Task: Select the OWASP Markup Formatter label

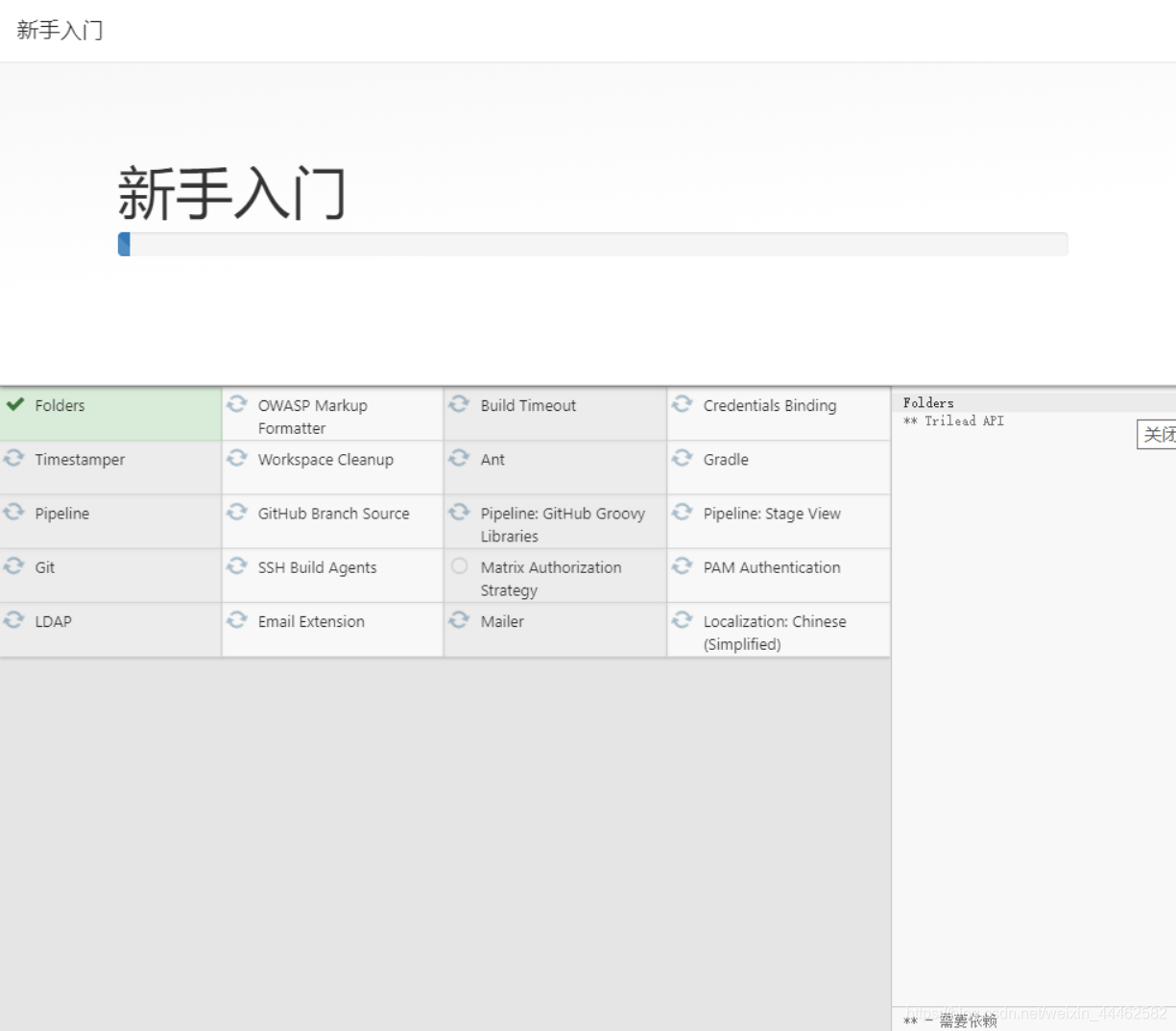Action: pos(313,417)
